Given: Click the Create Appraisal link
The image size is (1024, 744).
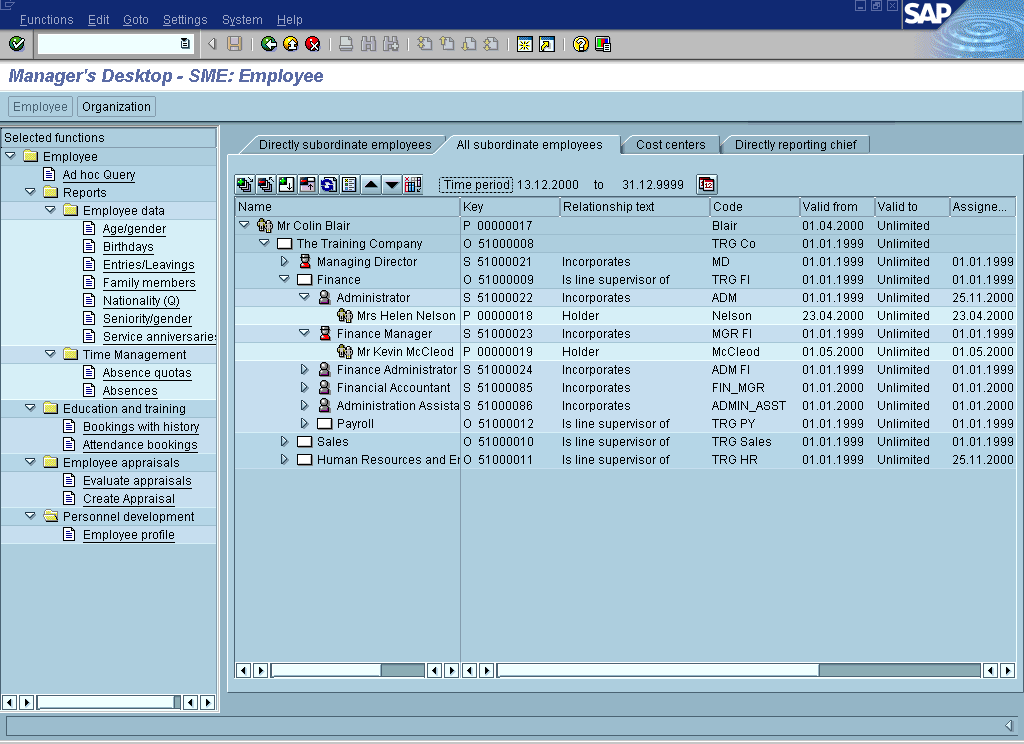Looking at the screenshot, I should pyautogui.click(x=129, y=498).
